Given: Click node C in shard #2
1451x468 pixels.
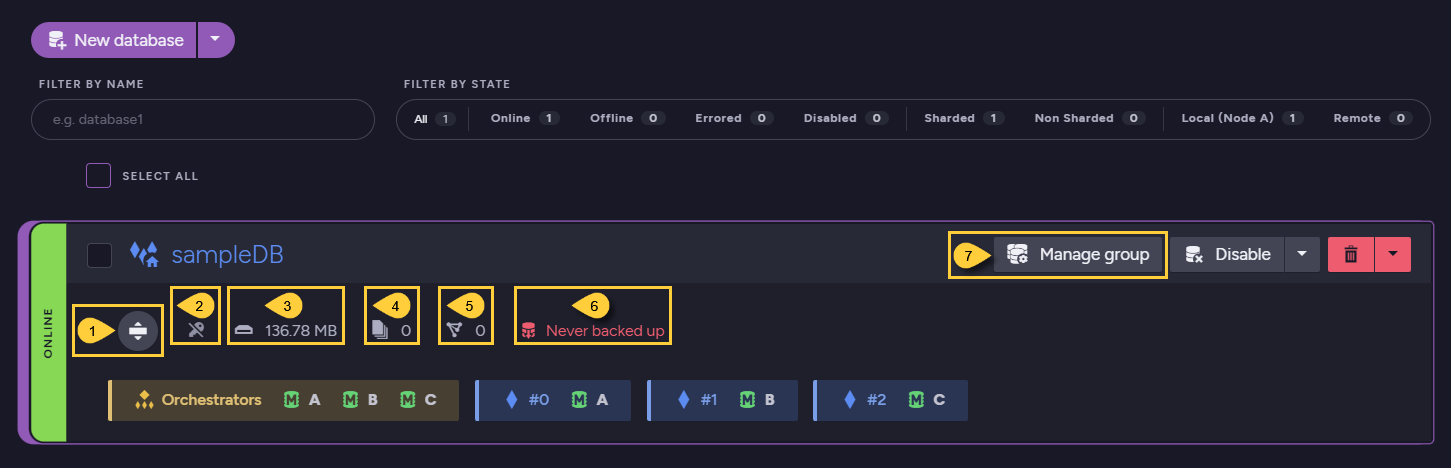Looking at the screenshot, I should click(x=927, y=400).
